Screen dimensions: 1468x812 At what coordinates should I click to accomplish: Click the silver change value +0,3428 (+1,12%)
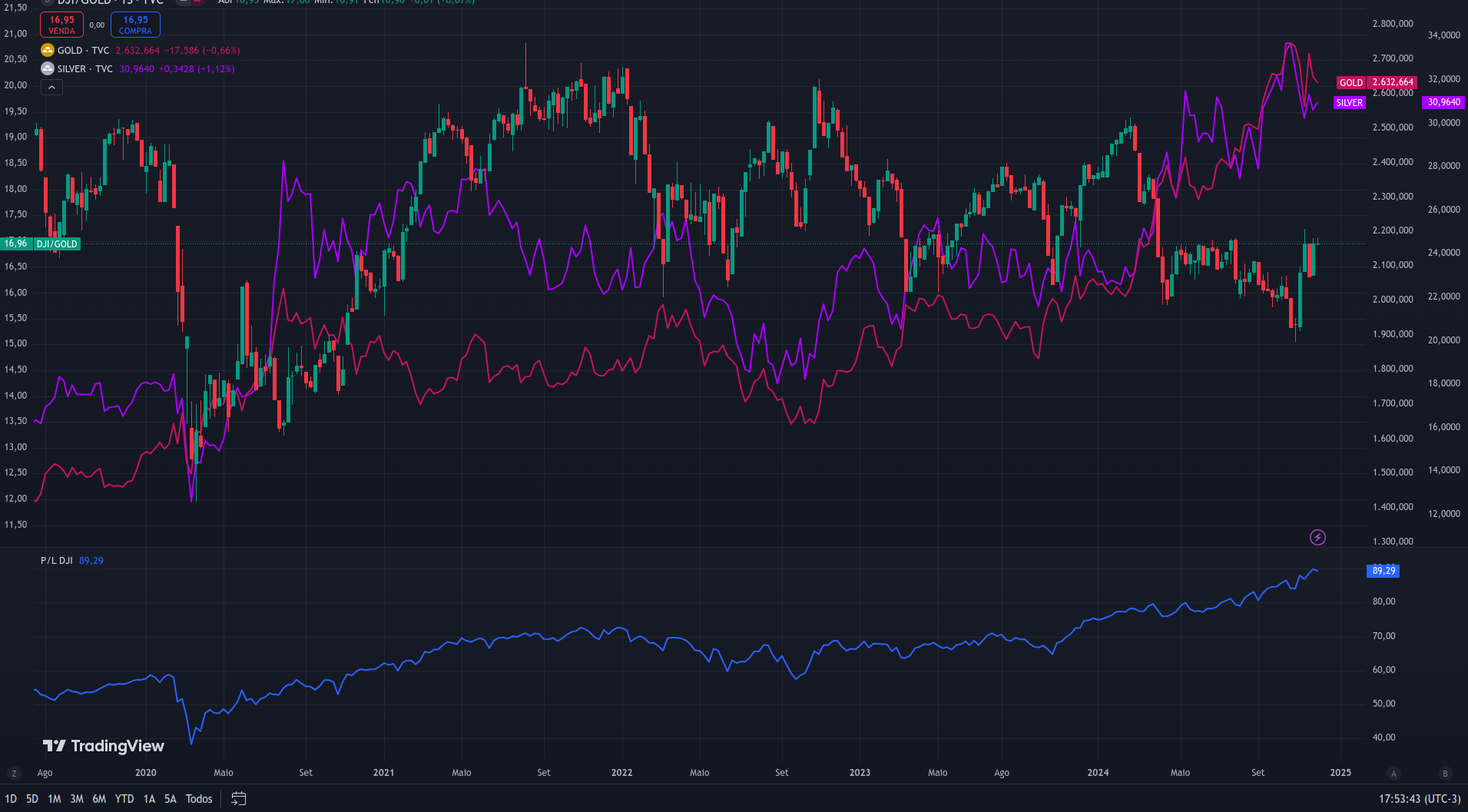tap(197, 69)
